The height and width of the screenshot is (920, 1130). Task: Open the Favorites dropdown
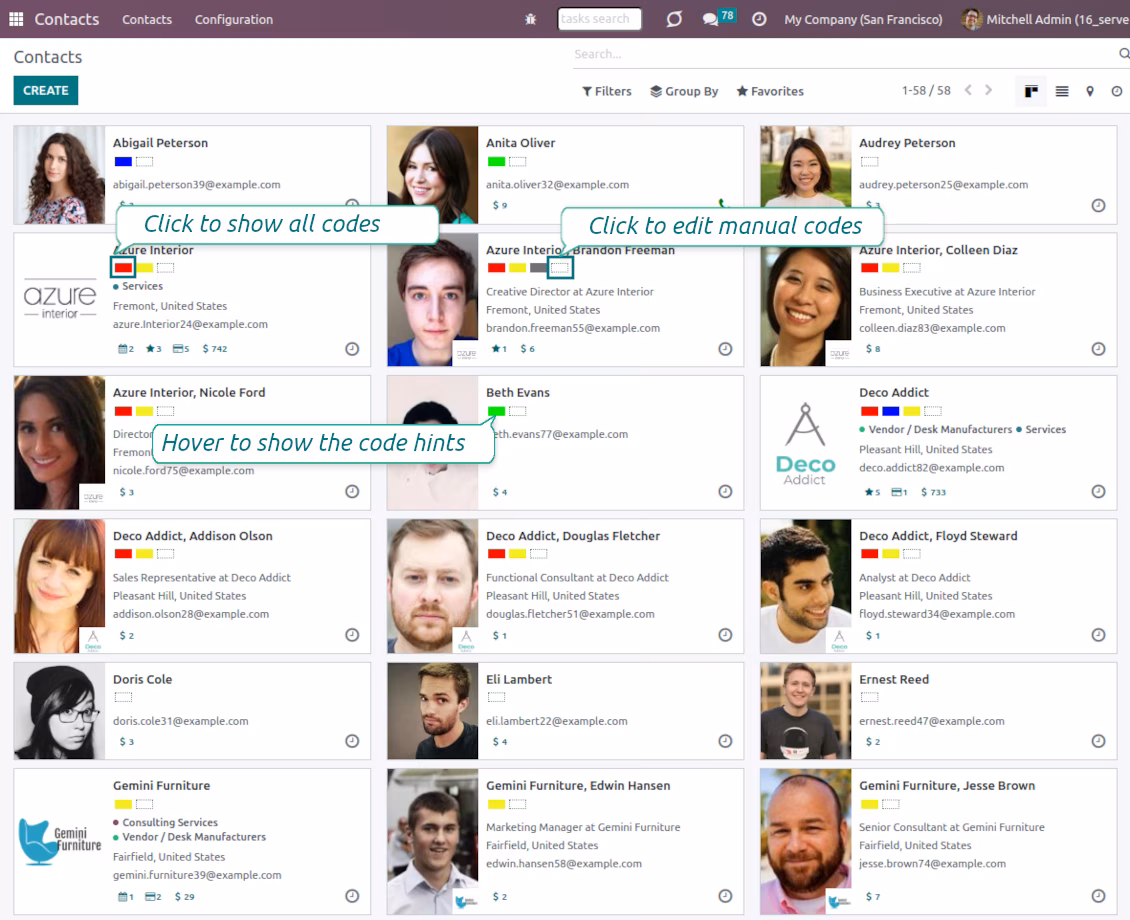point(770,91)
